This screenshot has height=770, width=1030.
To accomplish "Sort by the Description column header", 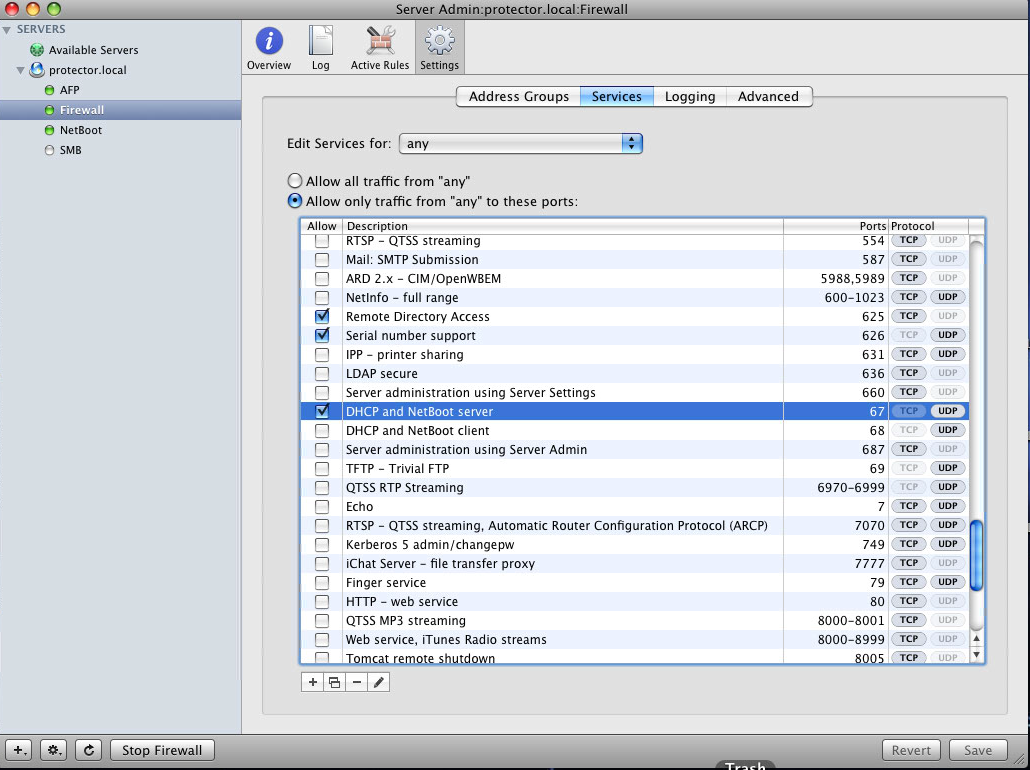I will [562, 226].
